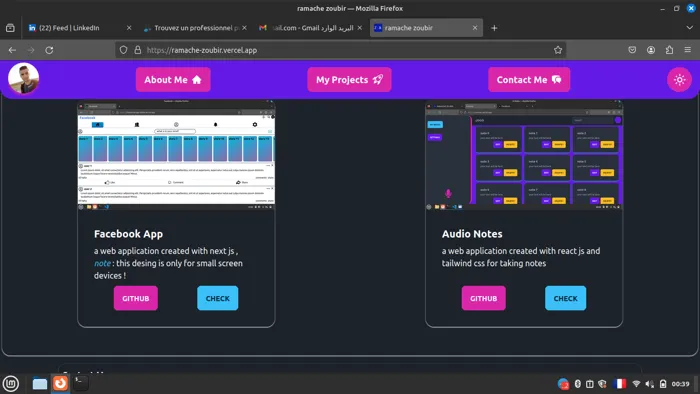Open the Linux Mint start menu

coord(11,383)
